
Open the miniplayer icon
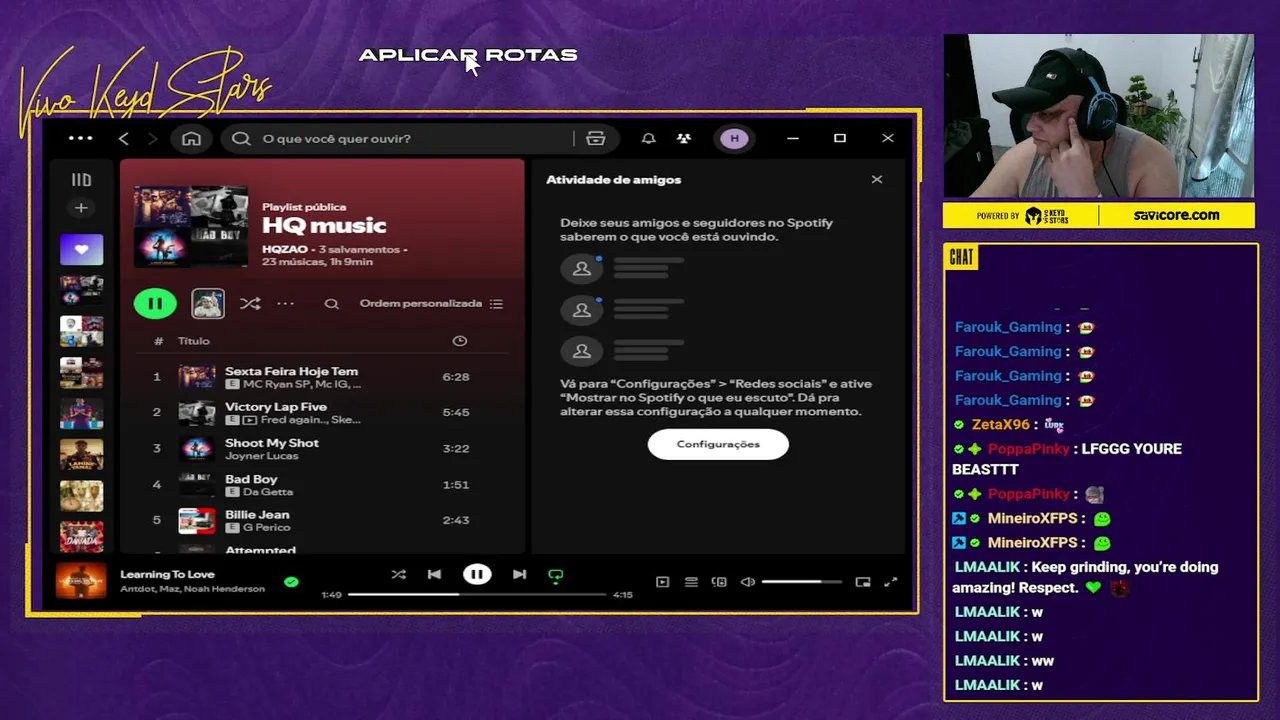tap(863, 582)
